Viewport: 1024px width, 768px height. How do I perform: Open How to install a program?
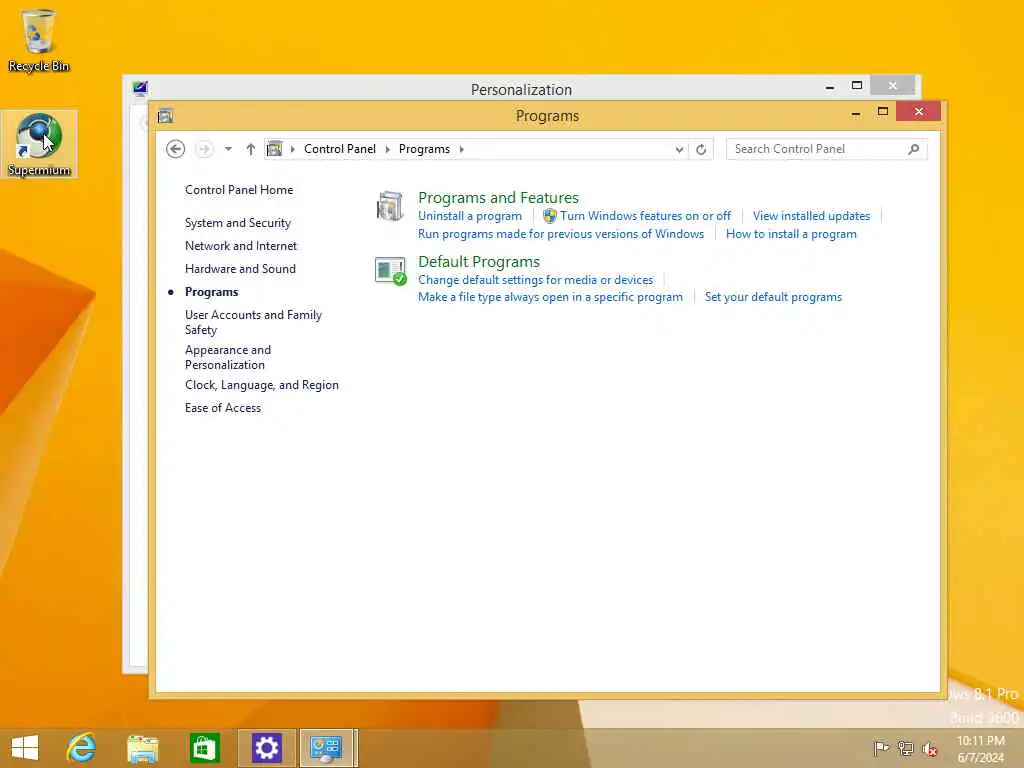pyautogui.click(x=791, y=234)
